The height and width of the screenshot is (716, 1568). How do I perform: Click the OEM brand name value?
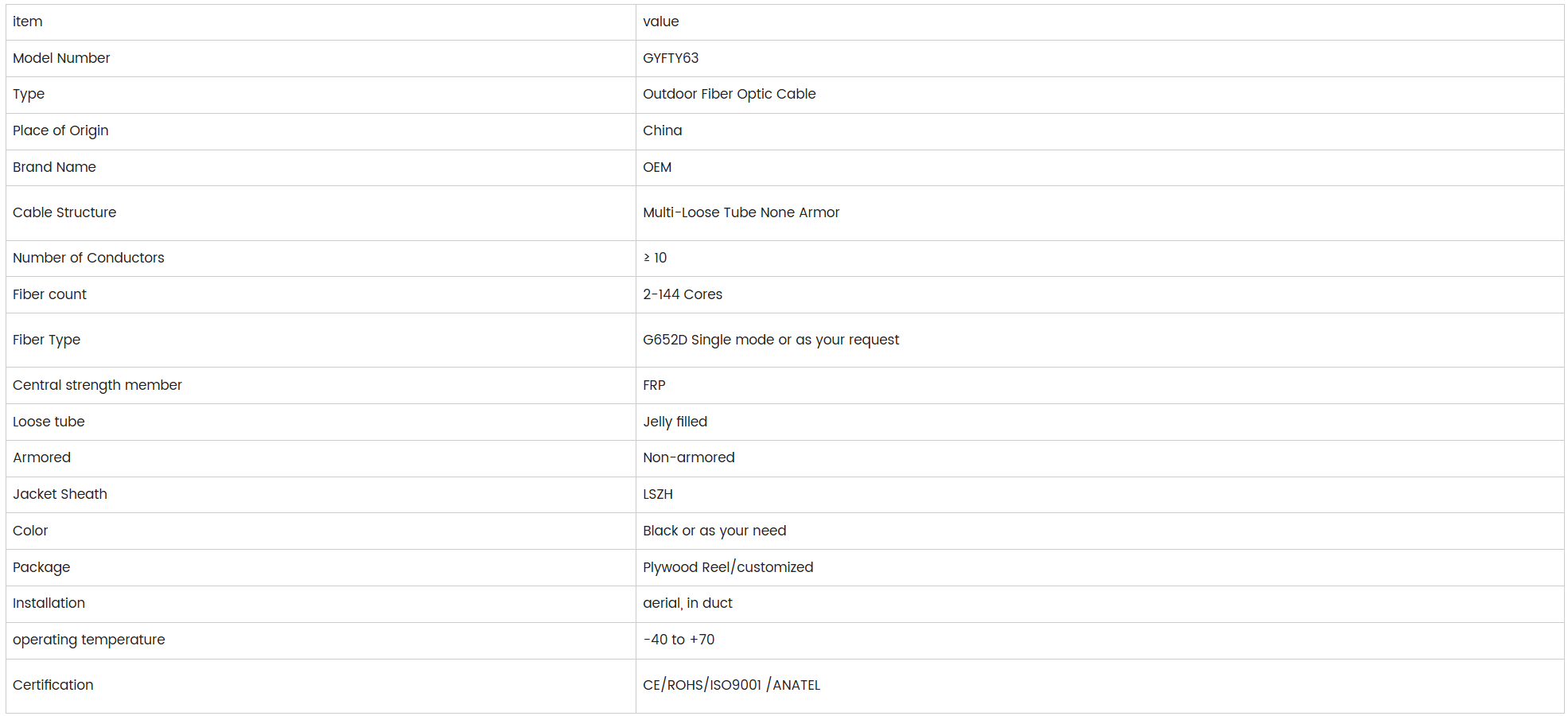[657, 167]
